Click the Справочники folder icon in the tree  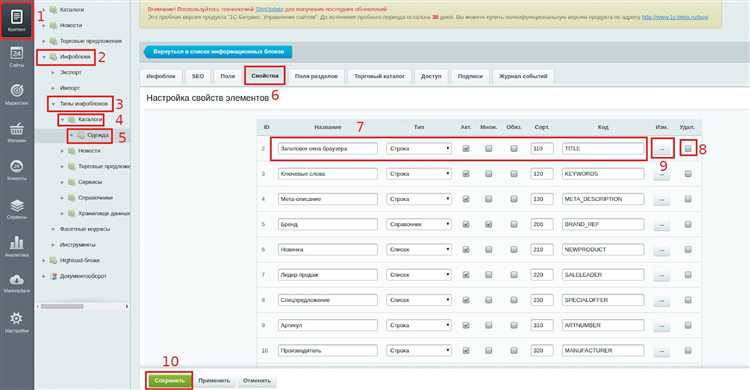coord(72,198)
